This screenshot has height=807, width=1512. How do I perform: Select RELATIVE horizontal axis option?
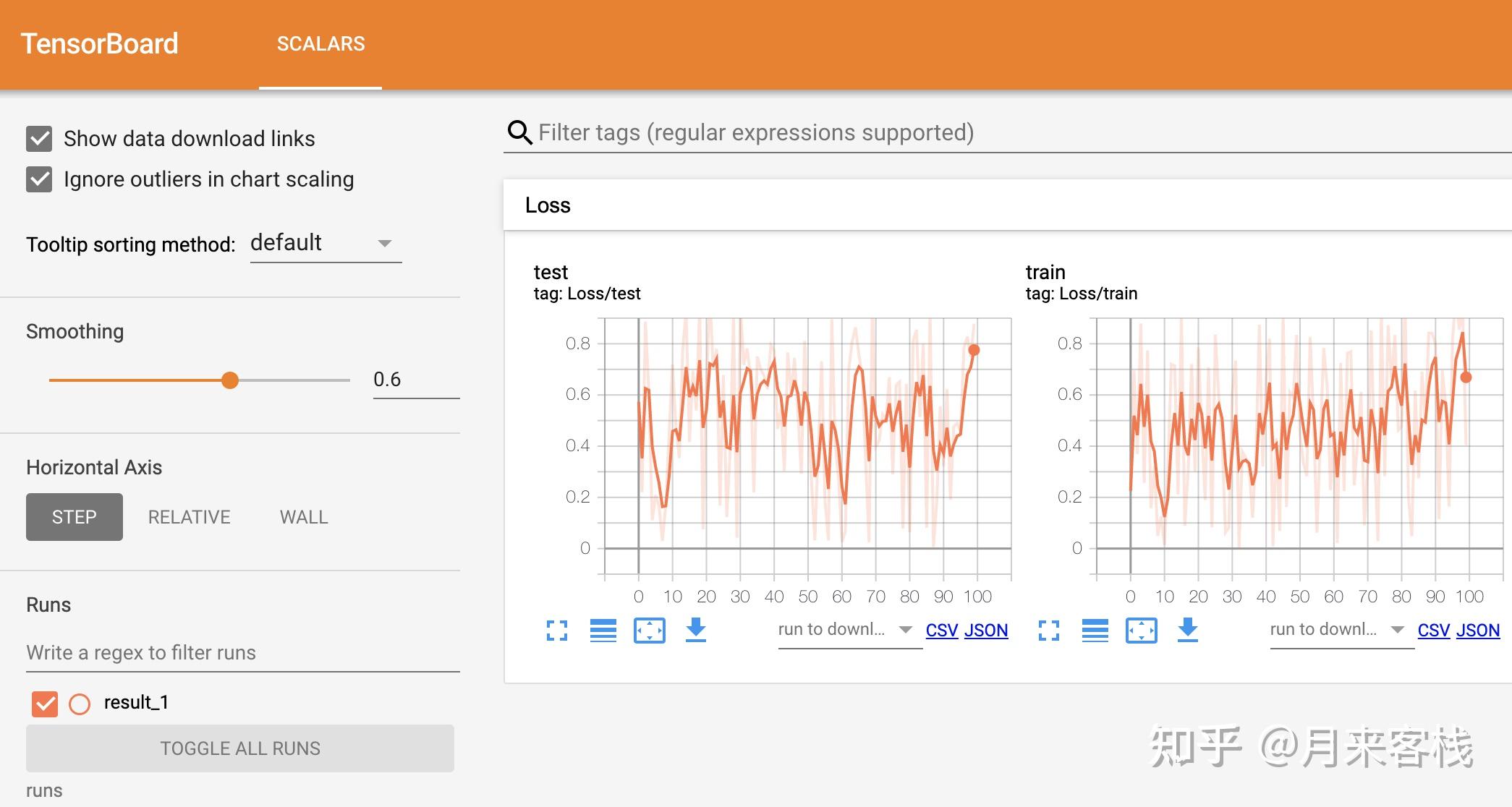pos(189,517)
